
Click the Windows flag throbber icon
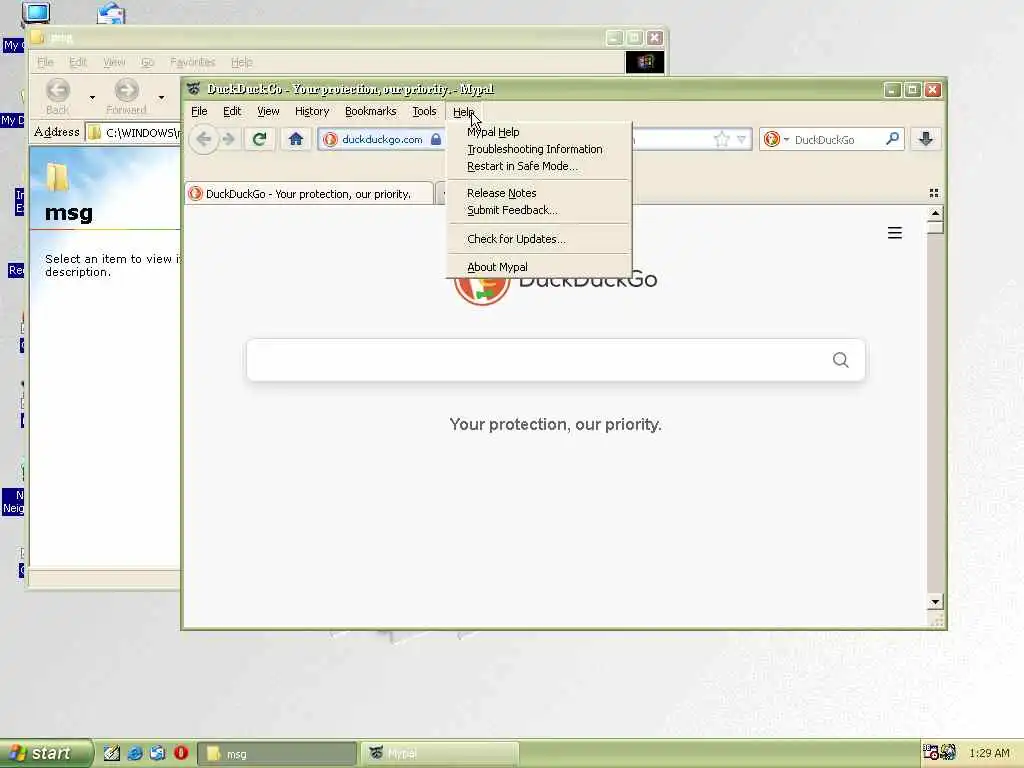[x=645, y=62]
